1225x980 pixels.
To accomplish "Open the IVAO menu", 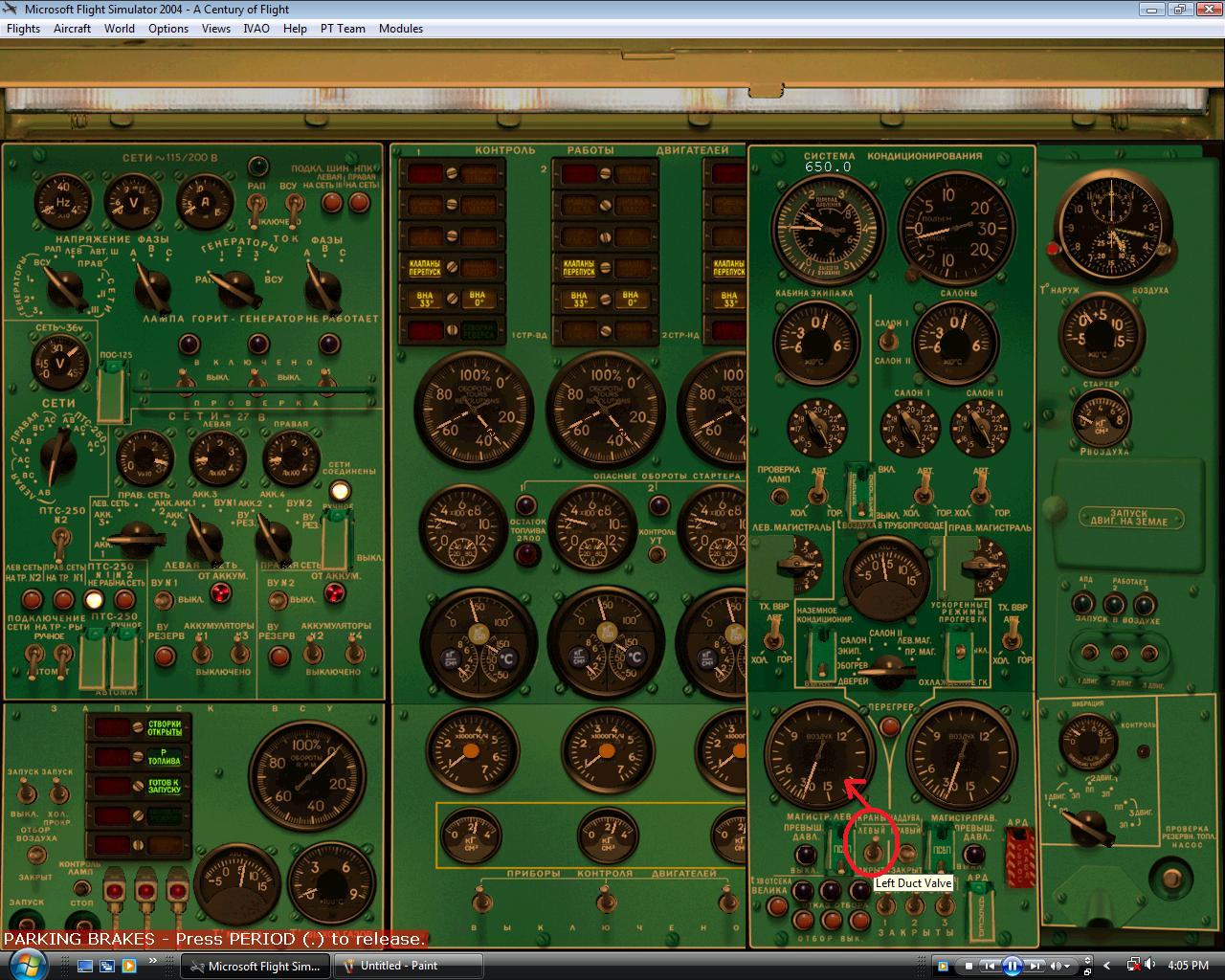I will point(256,29).
